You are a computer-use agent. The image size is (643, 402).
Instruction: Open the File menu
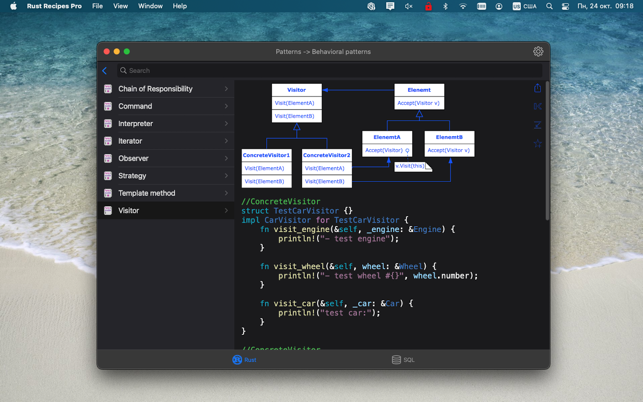[98, 6]
